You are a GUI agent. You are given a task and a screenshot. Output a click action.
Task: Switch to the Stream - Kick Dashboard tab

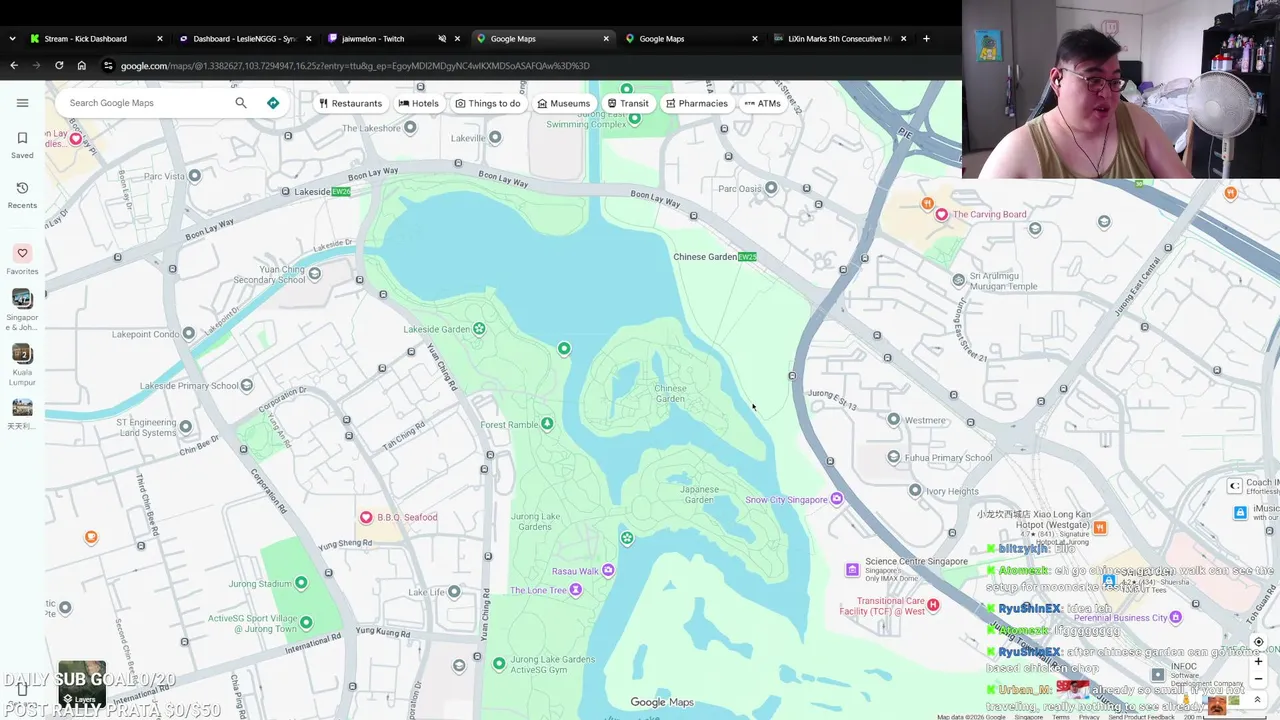coord(96,39)
